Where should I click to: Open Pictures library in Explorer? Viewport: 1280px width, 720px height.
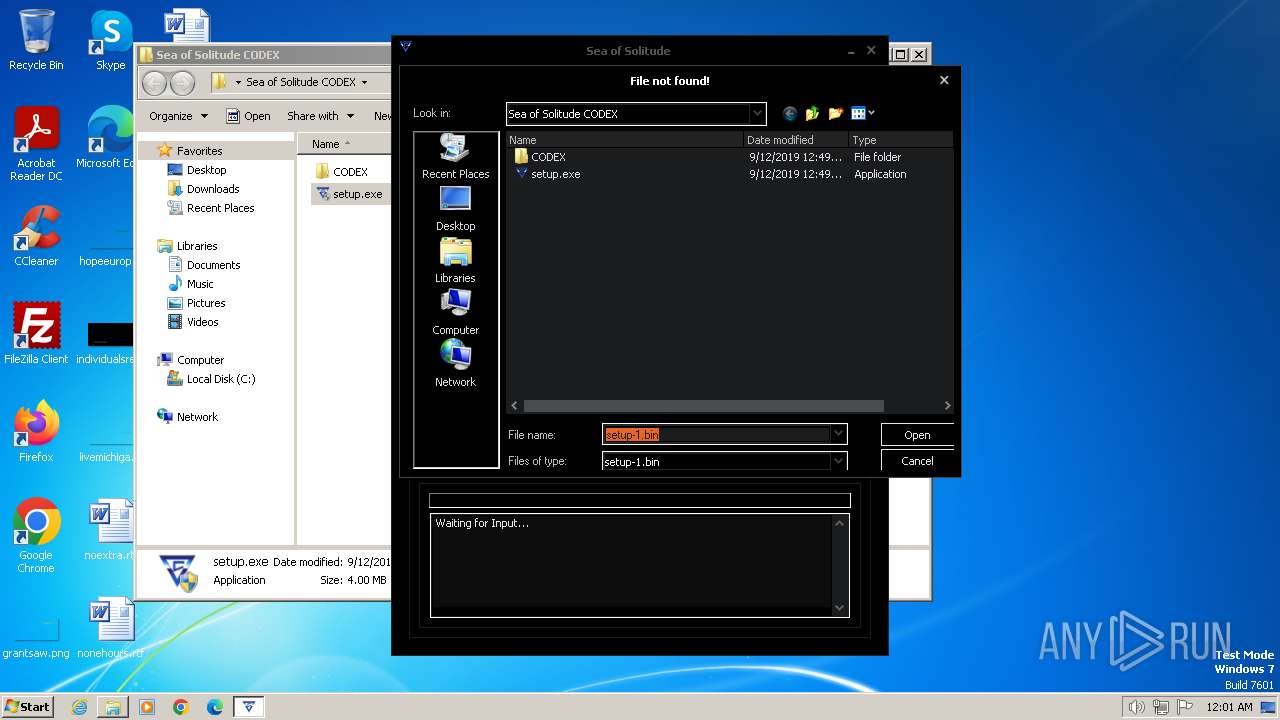pos(206,303)
